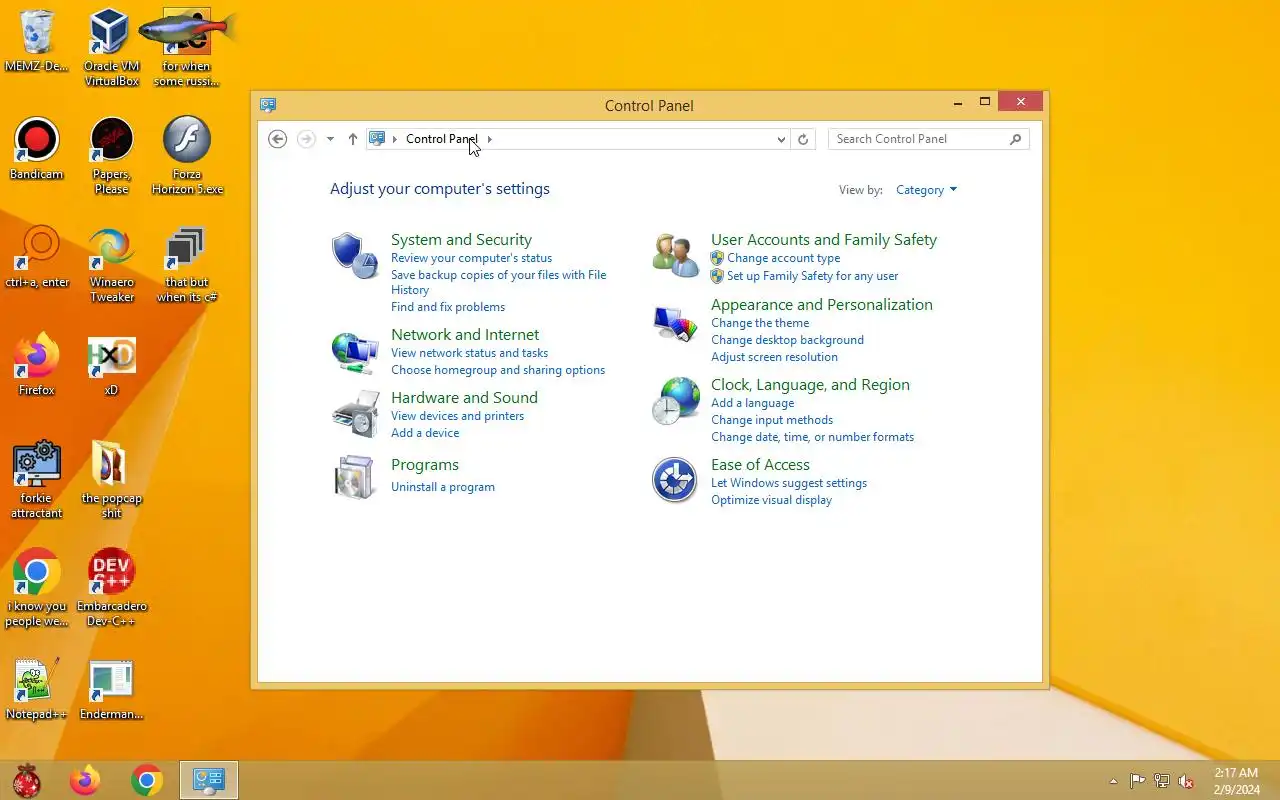Show hidden tray icons arrow
1280x800 pixels.
click(1113, 781)
